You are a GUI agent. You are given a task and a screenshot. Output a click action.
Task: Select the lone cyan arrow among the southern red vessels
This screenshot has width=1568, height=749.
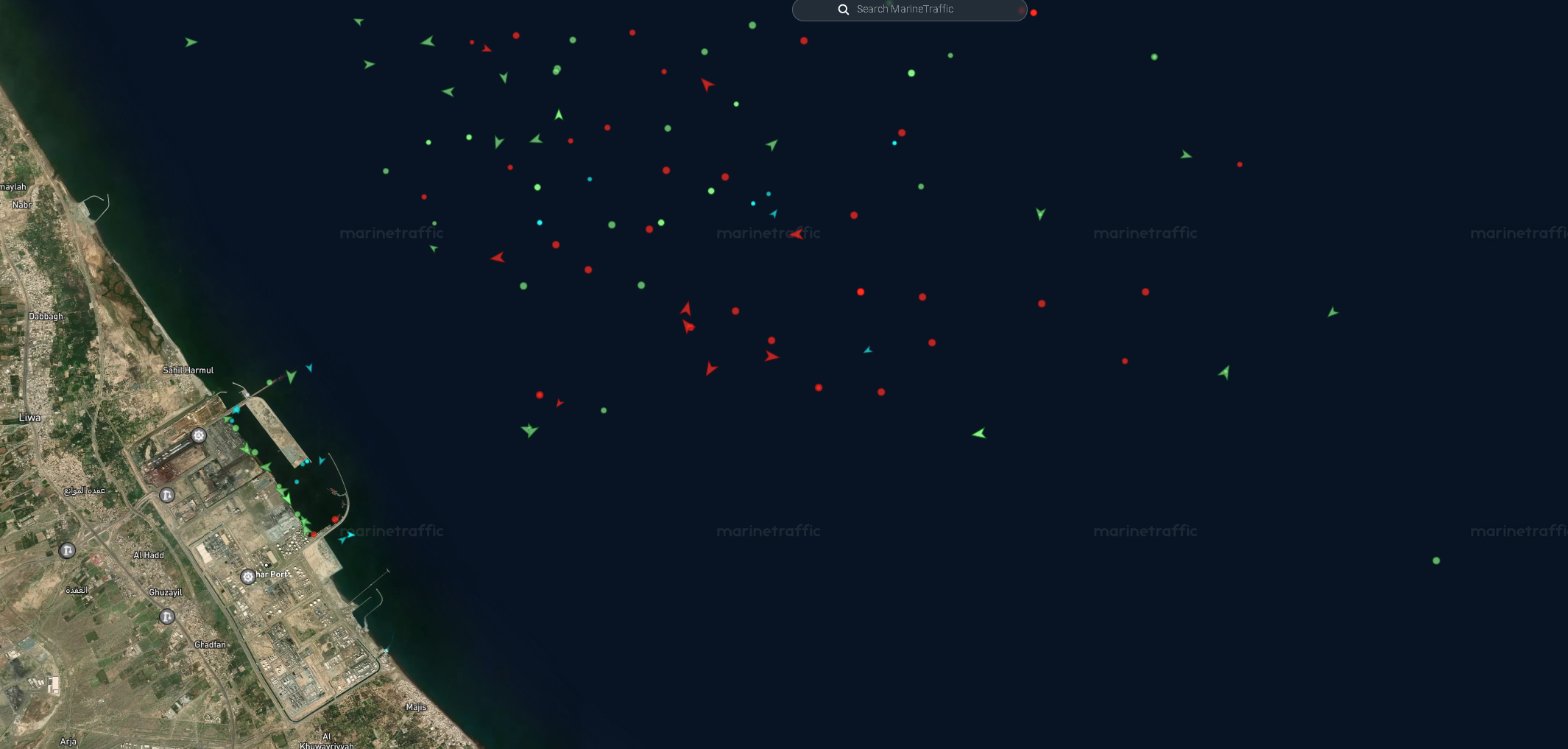tap(868, 350)
